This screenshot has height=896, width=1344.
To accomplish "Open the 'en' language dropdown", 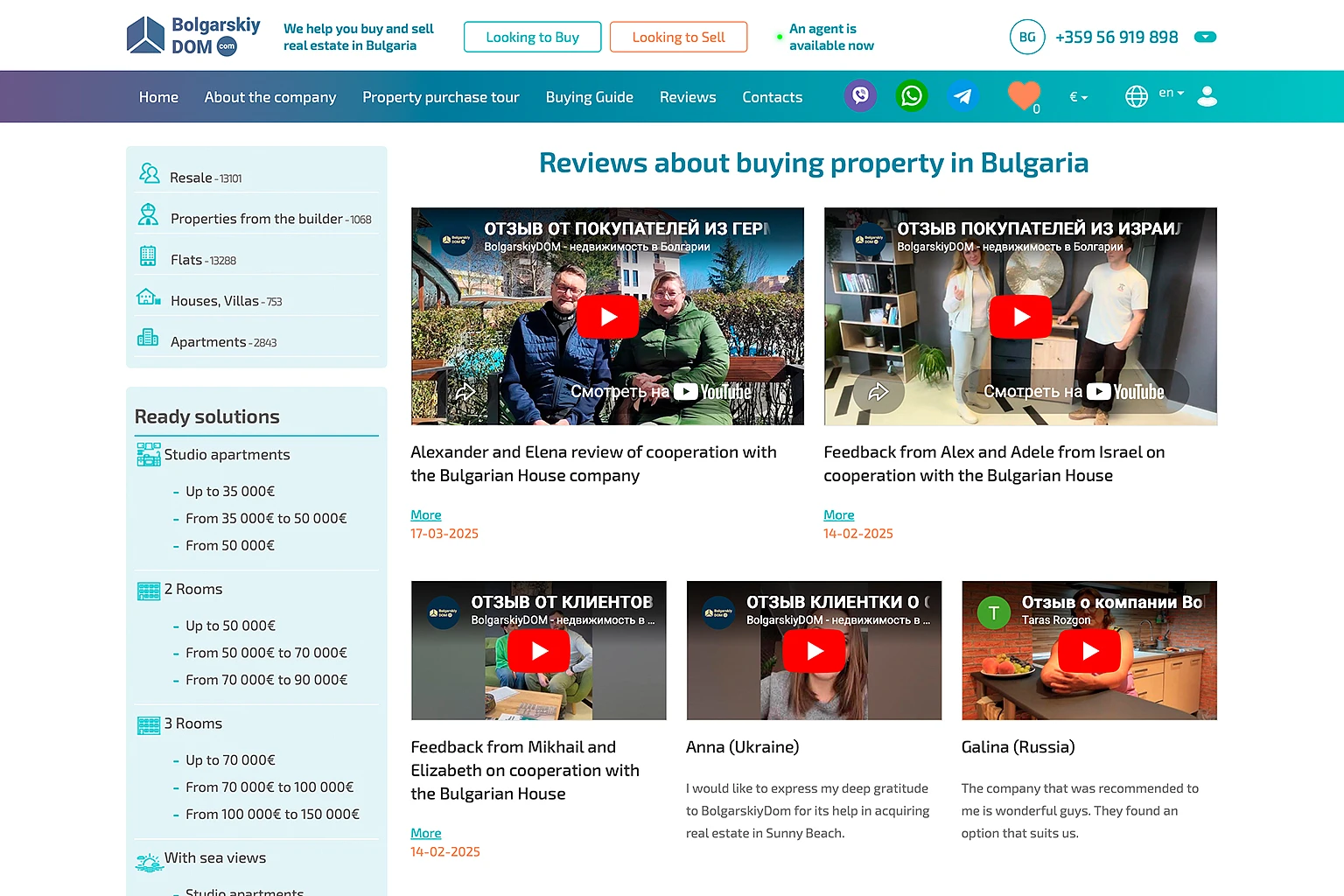I will point(1171,93).
